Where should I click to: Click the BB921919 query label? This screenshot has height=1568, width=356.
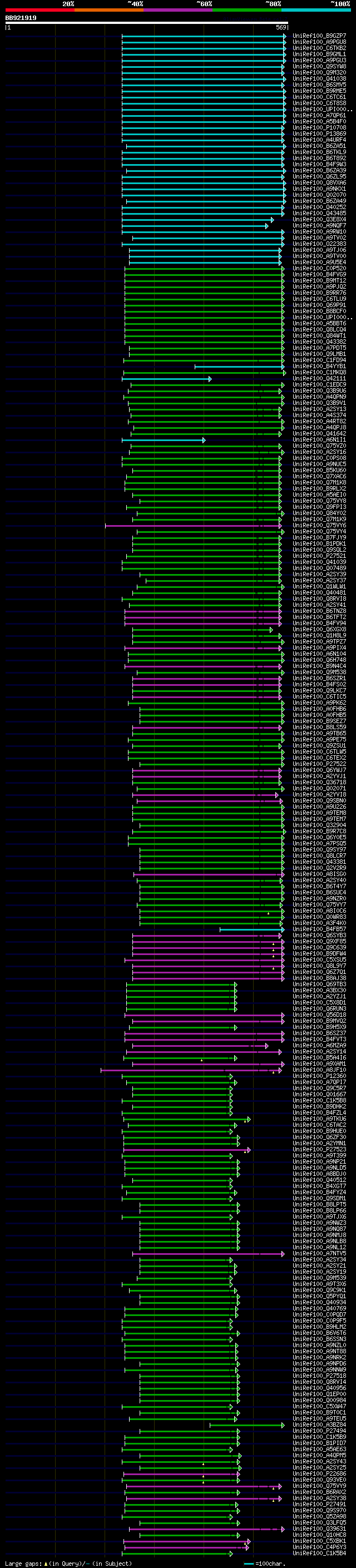click(x=21, y=18)
